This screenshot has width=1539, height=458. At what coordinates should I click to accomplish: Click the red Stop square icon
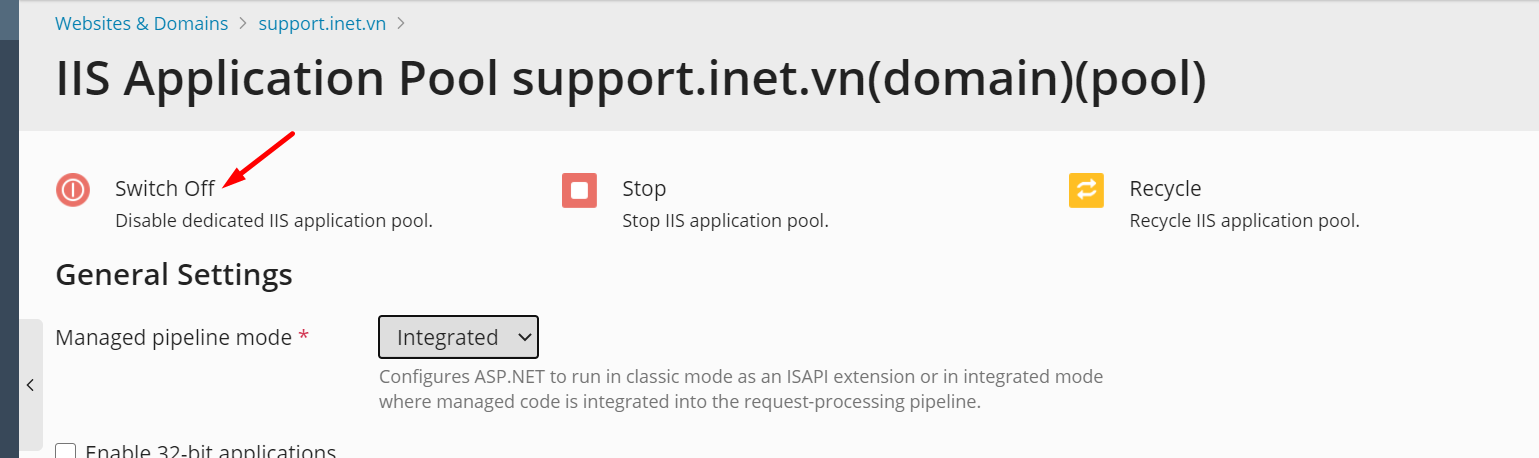(579, 190)
